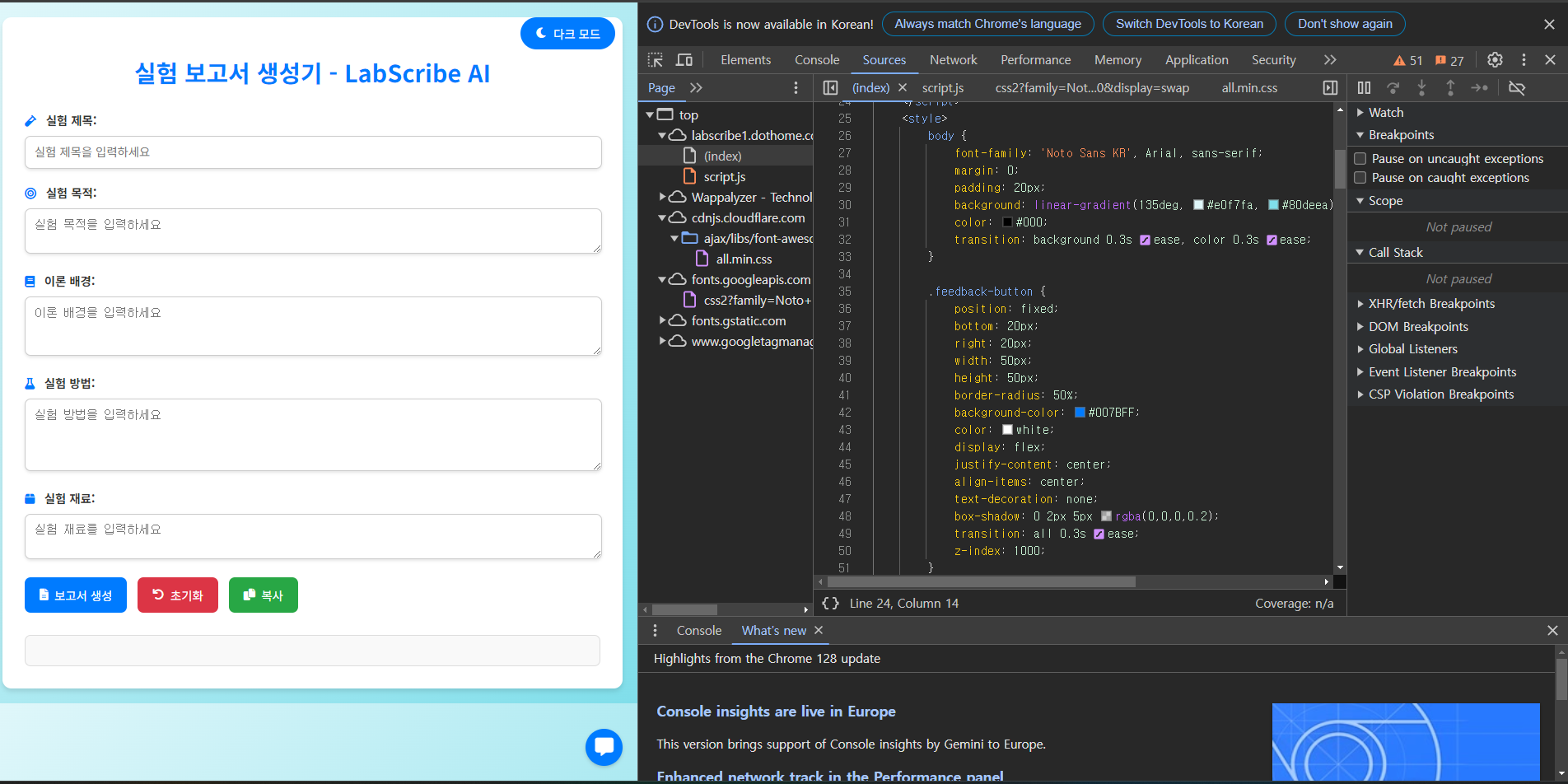This screenshot has height=784, width=1568.
Task: Switch to the DevTools Console tab
Action: (x=817, y=60)
